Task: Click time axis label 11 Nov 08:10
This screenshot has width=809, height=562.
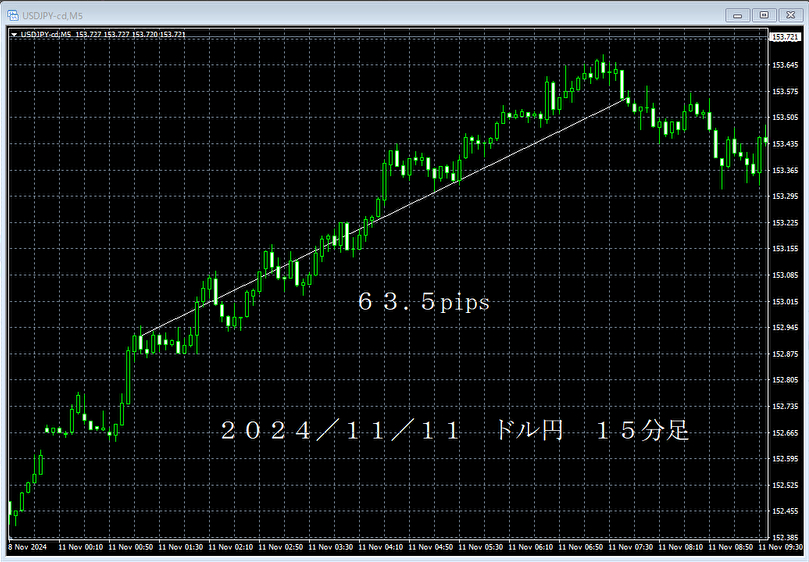Action: click(x=681, y=547)
